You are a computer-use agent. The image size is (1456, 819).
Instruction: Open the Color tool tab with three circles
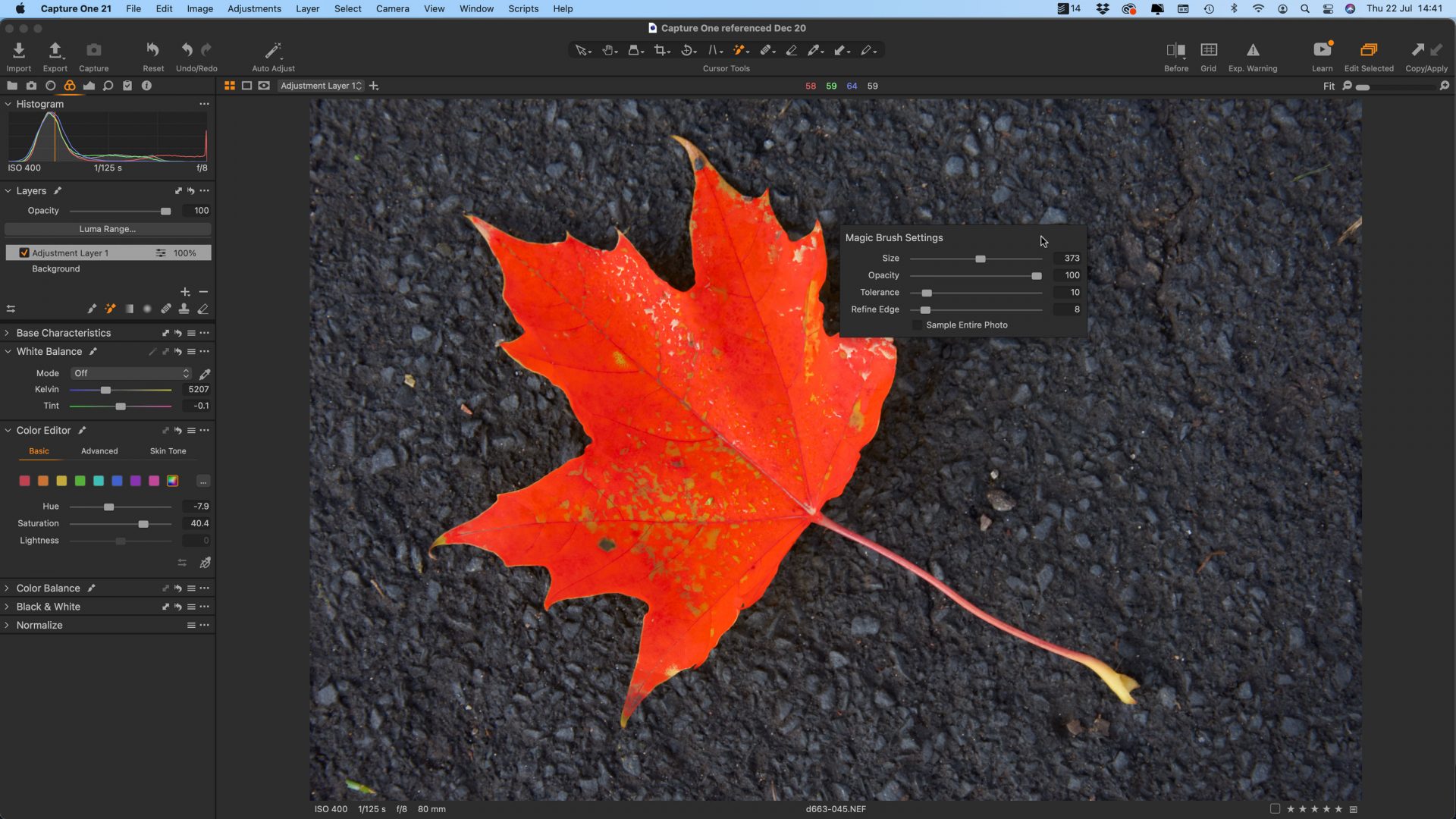point(70,86)
